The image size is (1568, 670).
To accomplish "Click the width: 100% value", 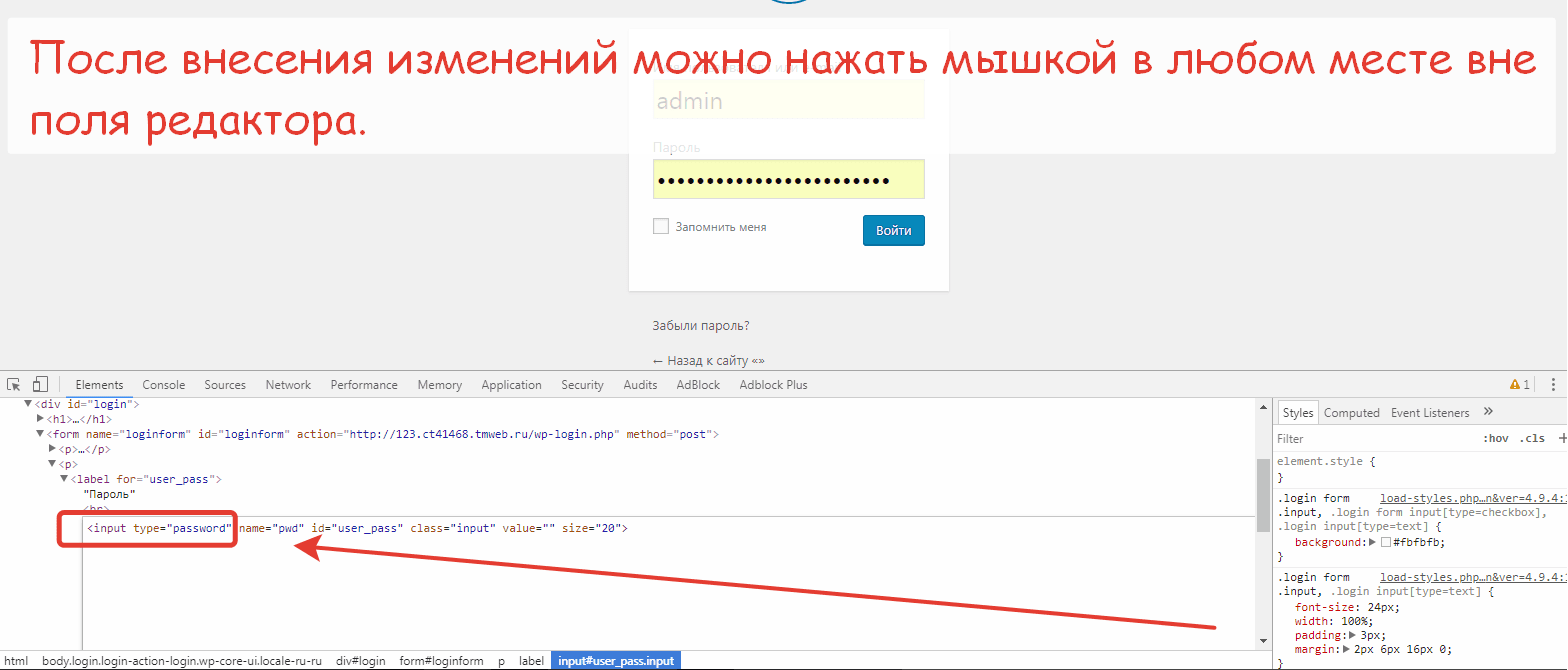I will tap(1386, 621).
